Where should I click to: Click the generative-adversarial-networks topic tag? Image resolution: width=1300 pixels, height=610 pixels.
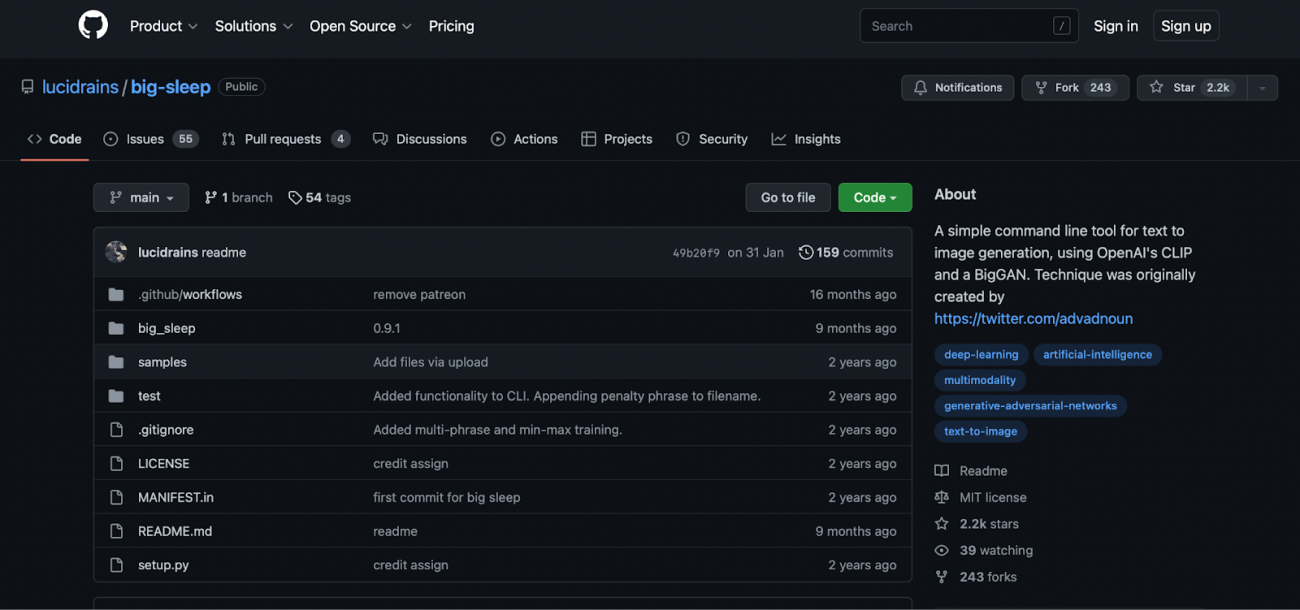coord(1030,406)
